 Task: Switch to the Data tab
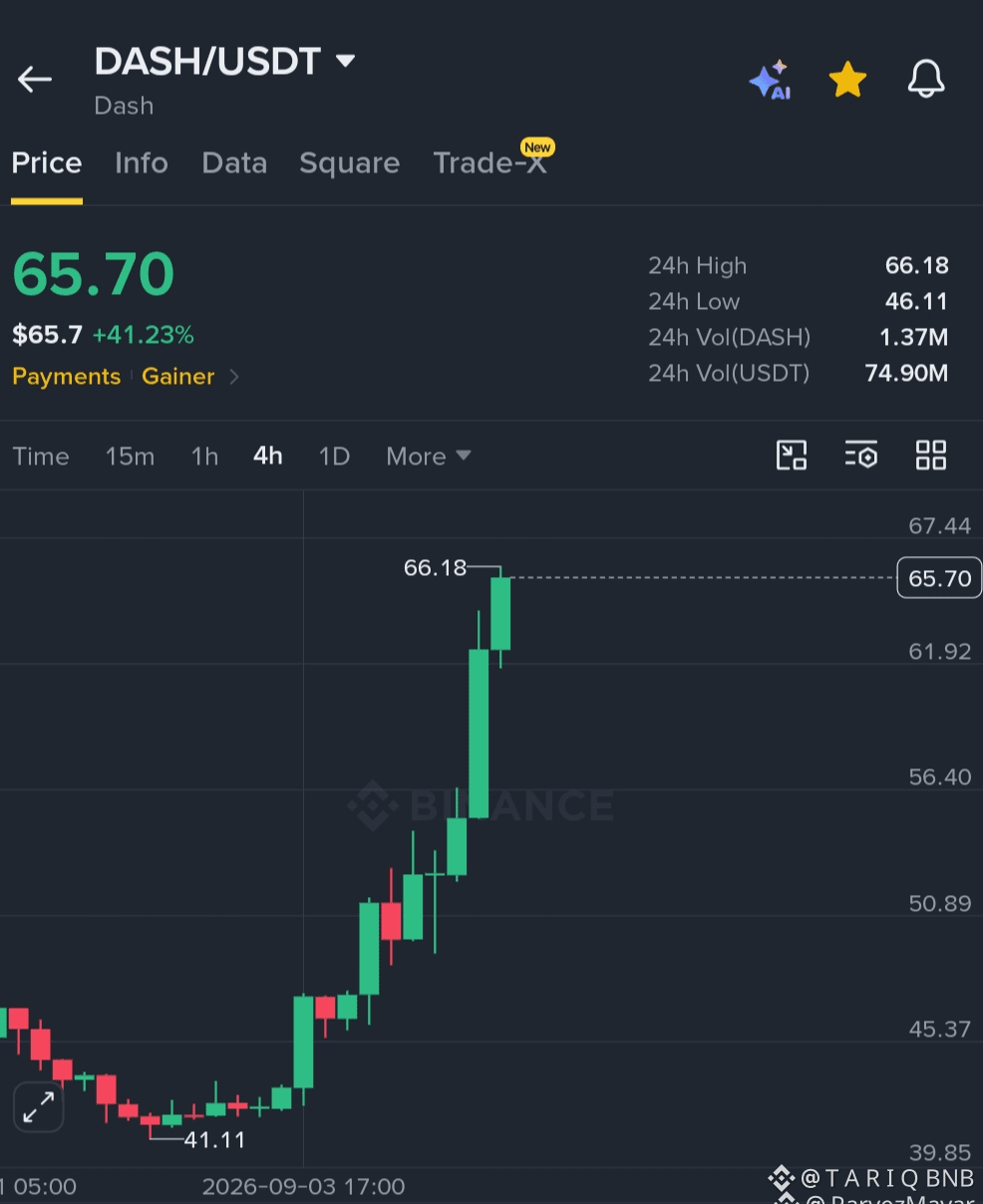click(234, 162)
